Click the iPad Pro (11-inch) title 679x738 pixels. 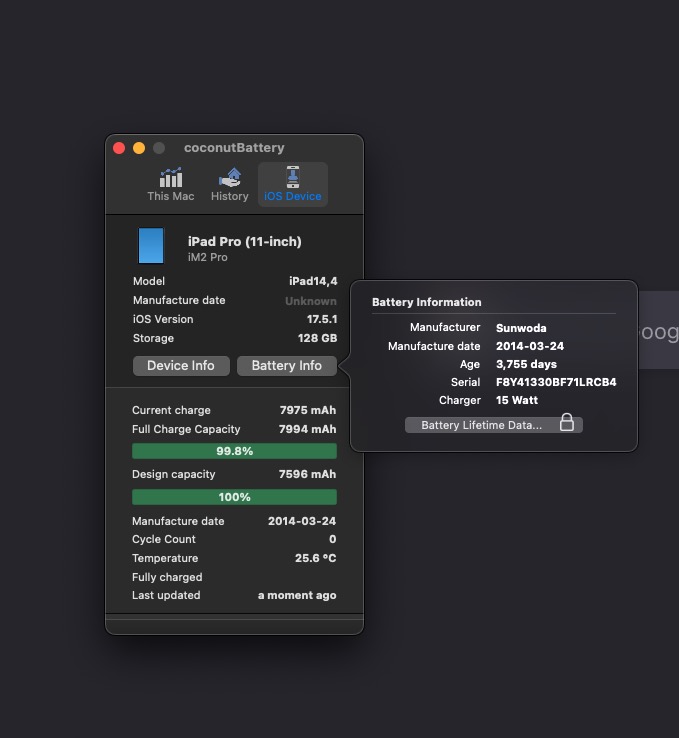245,241
